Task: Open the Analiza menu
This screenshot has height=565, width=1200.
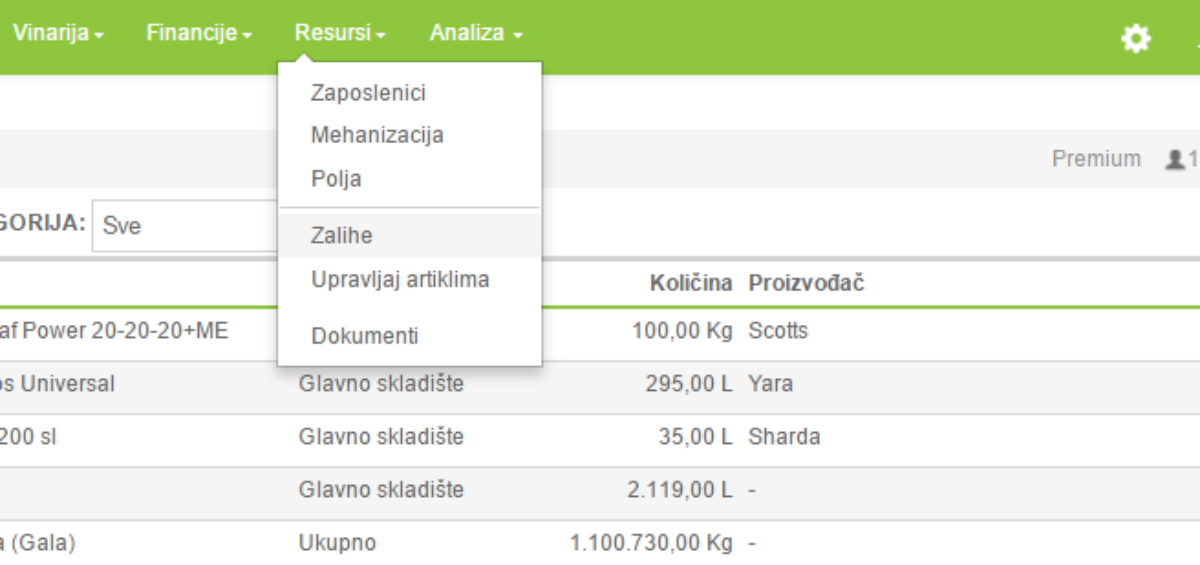Action: pos(476,33)
